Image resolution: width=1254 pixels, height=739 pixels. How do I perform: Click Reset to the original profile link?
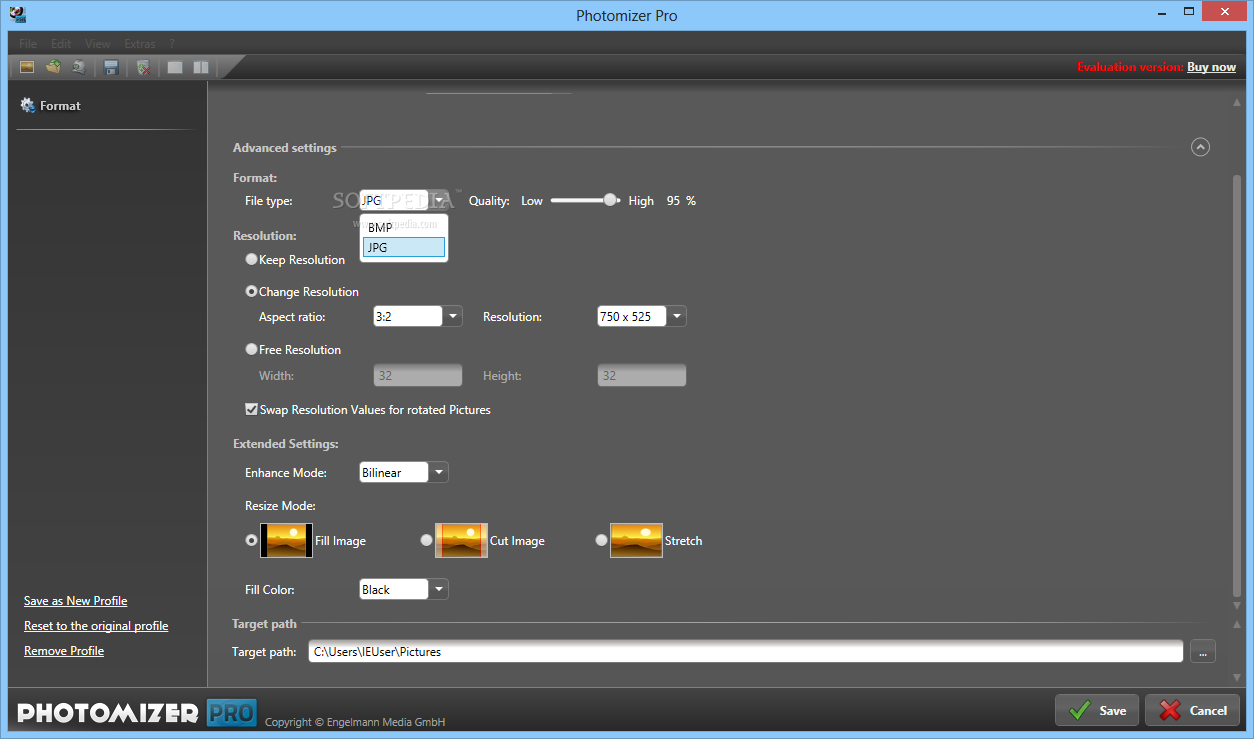96,626
